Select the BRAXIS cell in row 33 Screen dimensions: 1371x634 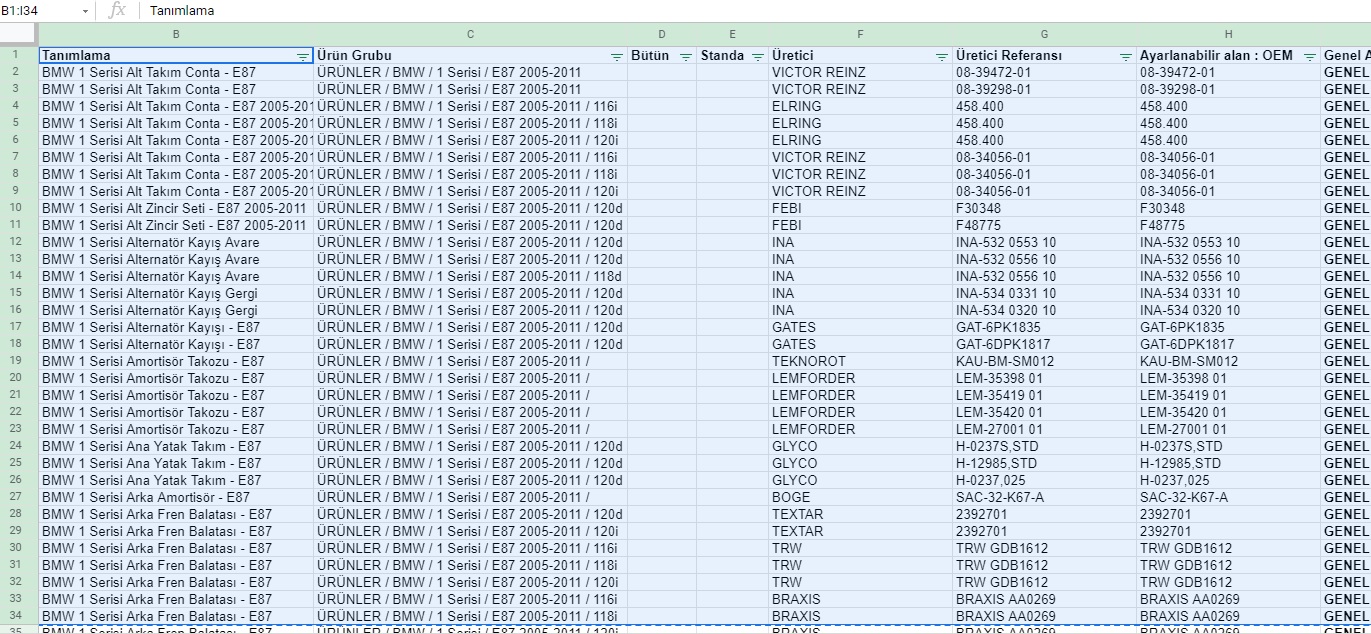(861, 599)
